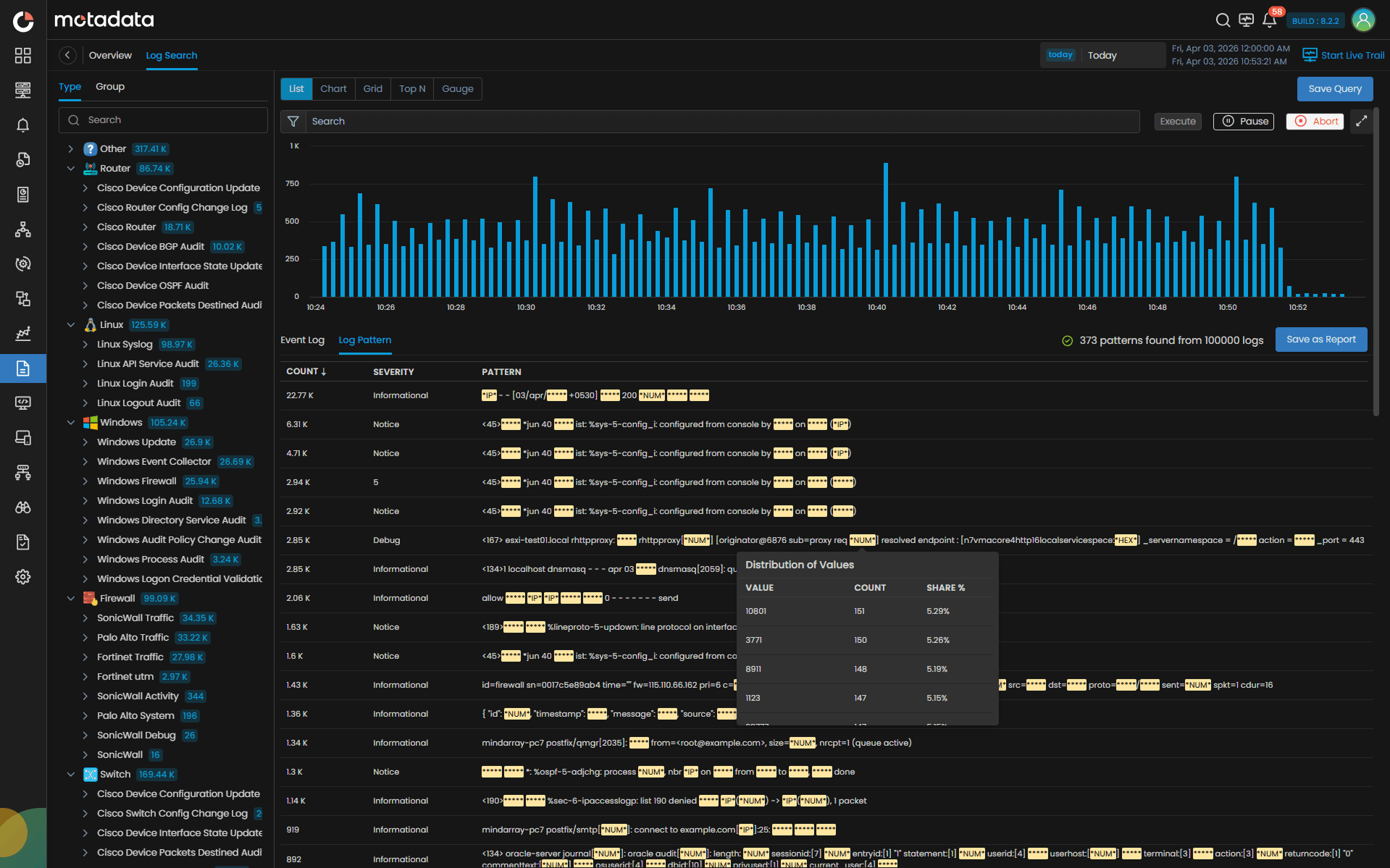The width and height of the screenshot is (1390, 868).
Task: Open the settings gear at sidebar bottom
Action: [x=22, y=576]
